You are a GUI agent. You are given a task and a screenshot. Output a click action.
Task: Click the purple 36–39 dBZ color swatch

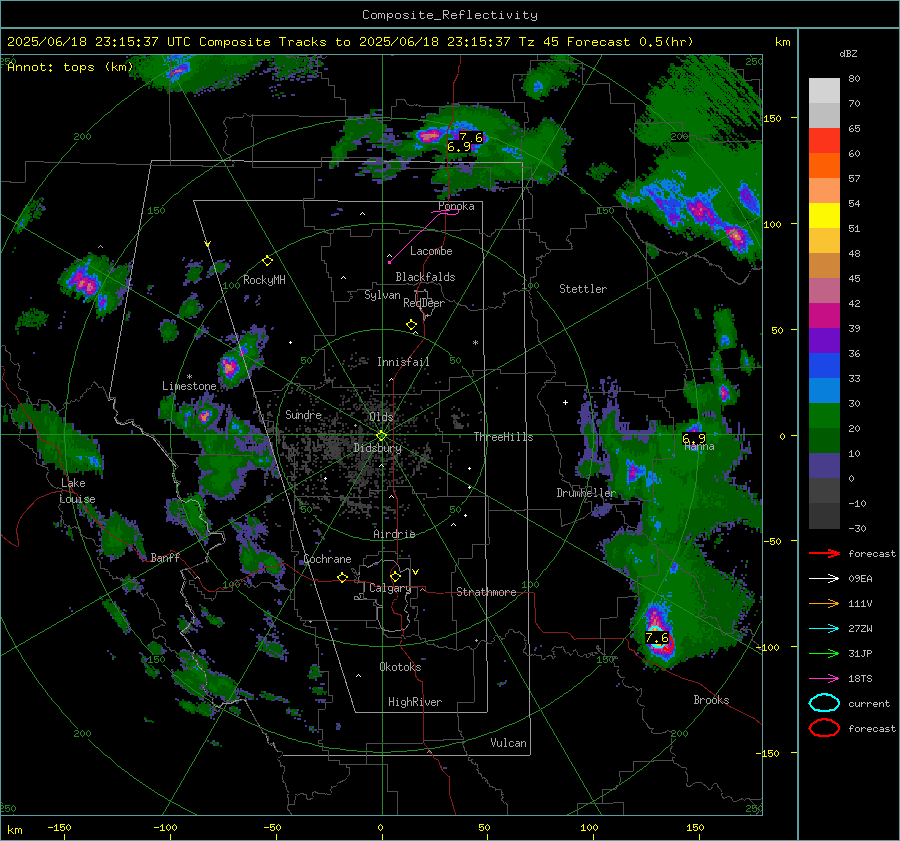pos(824,340)
